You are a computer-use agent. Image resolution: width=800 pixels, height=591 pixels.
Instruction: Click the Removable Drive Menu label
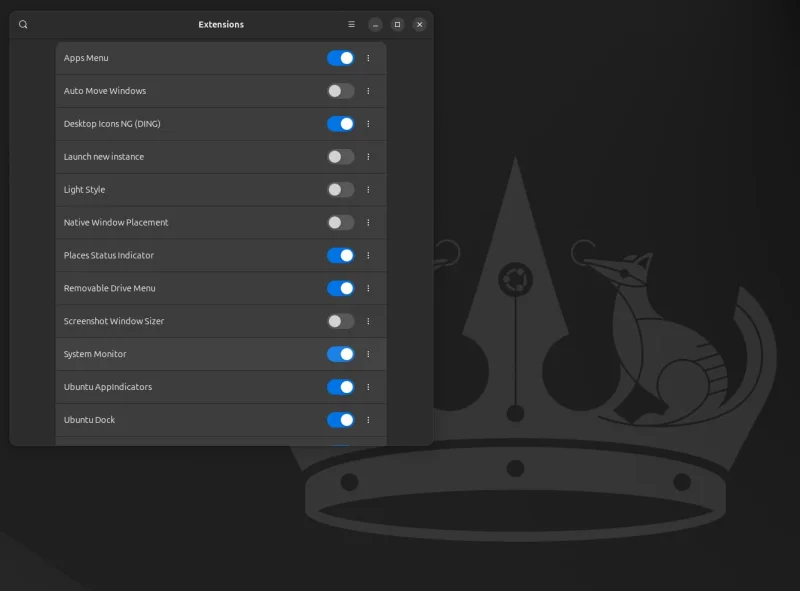pyautogui.click(x=109, y=288)
